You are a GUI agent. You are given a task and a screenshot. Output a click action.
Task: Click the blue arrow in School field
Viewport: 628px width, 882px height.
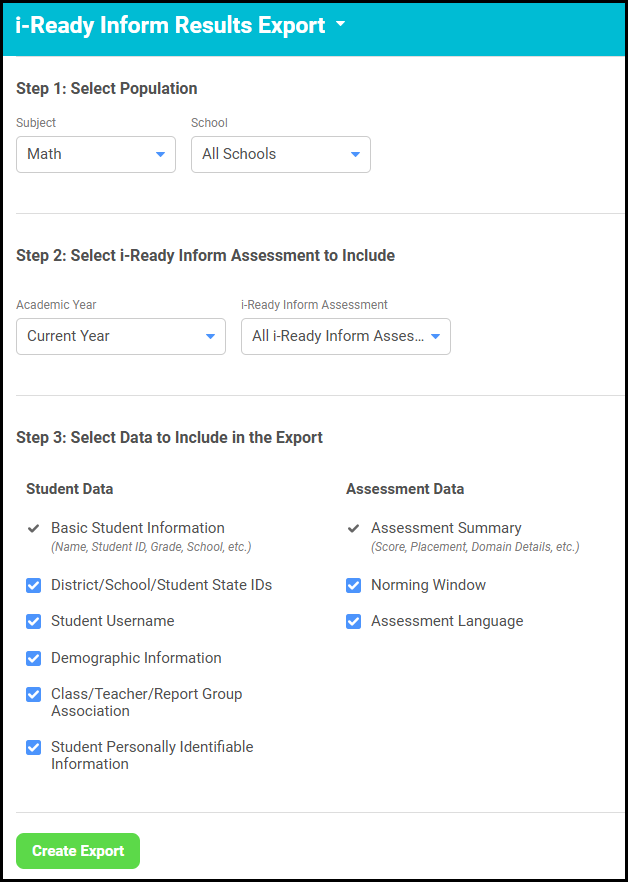355,155
